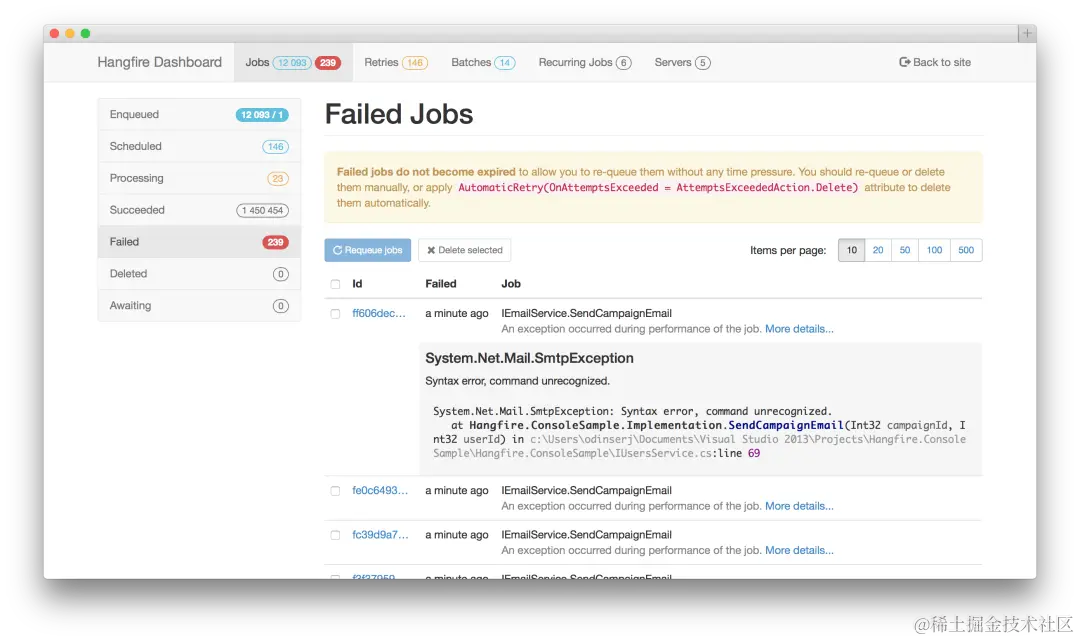Screen dimensions: 1080x641
Task: Select Deleted in the sidebar
Action: (199, 273)
